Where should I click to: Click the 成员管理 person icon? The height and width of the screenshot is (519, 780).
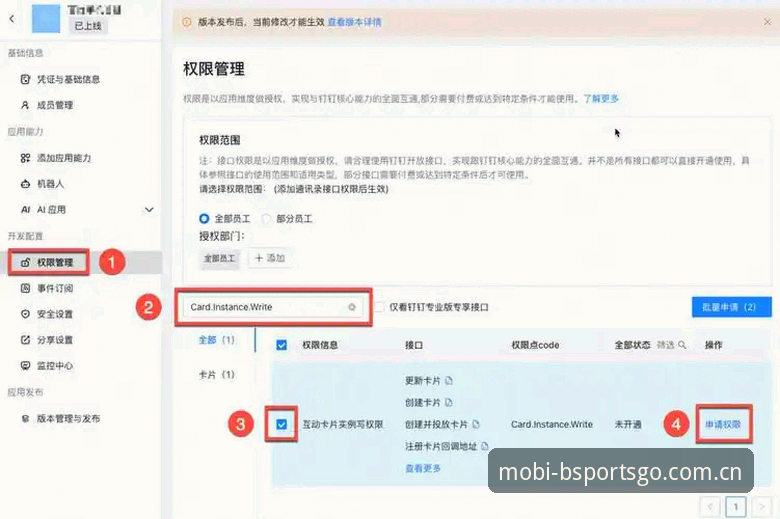(25, 105)
